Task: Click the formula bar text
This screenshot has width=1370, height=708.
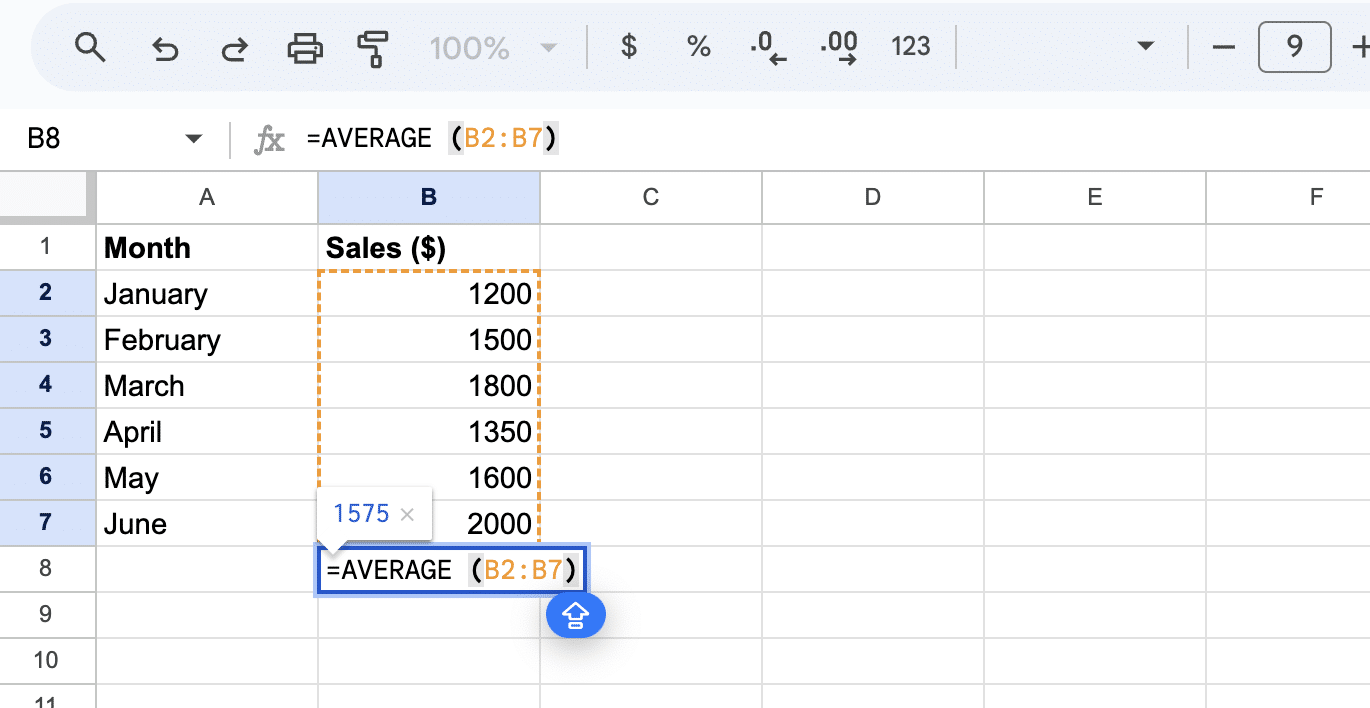Action: click(432, 139)
